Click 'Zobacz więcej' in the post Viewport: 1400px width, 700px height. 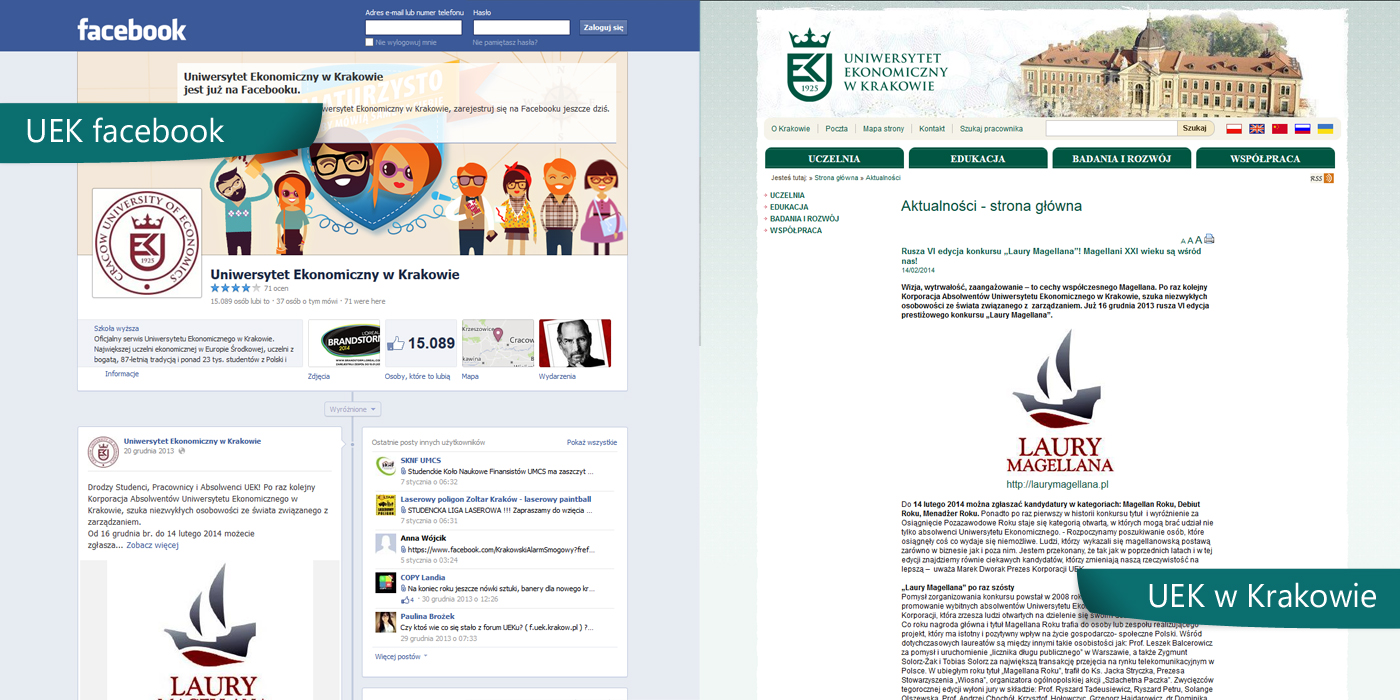pos(152,545)
